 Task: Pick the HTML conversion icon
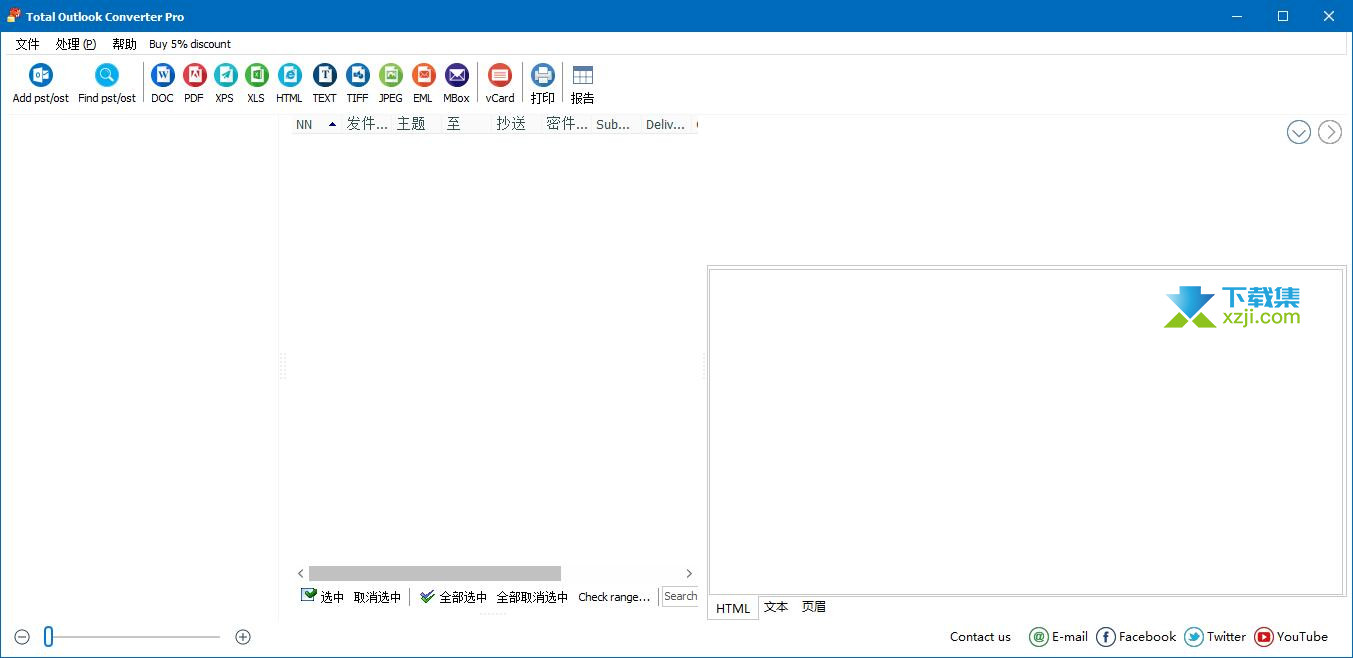pos(289,83)
